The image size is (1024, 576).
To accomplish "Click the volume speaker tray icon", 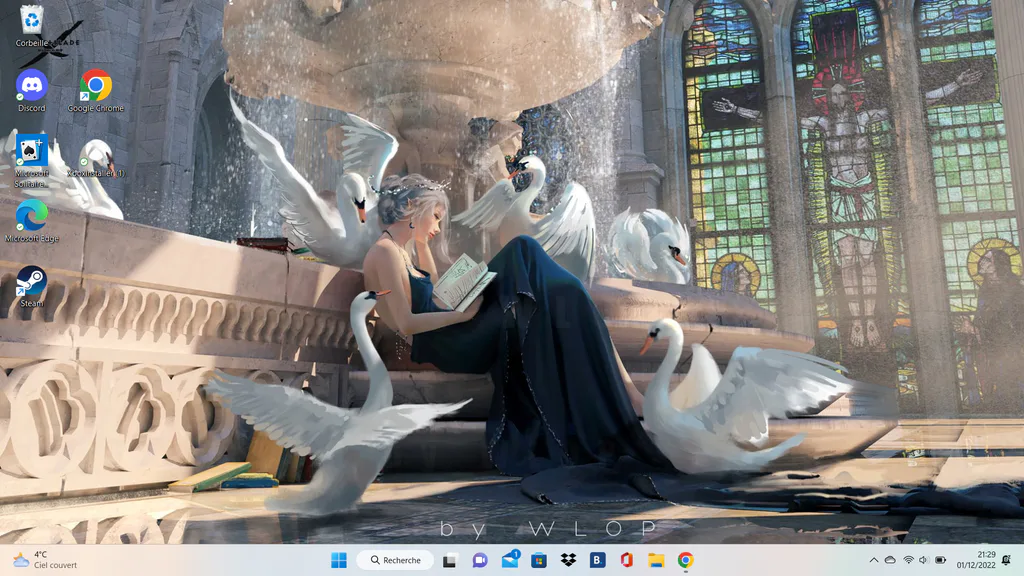I will pos(923,560).
